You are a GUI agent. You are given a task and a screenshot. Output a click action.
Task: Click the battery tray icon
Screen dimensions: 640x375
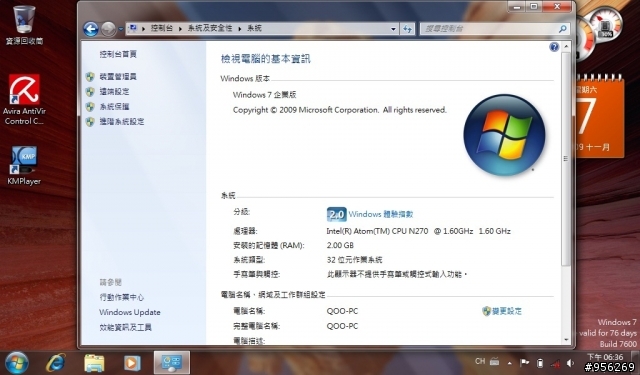click(540, 363)
